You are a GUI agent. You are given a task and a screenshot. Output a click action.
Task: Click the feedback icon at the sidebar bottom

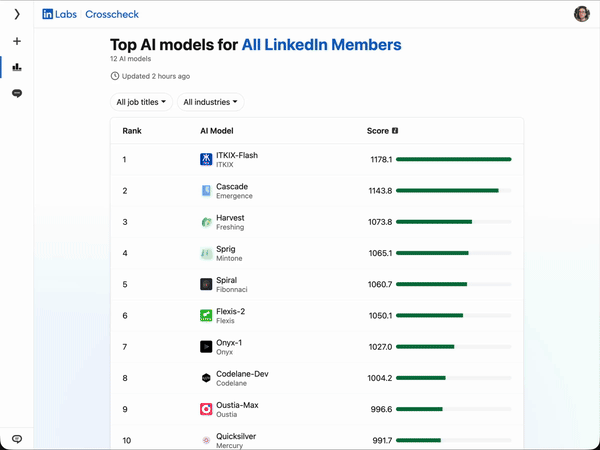click(x=17, y=439)
